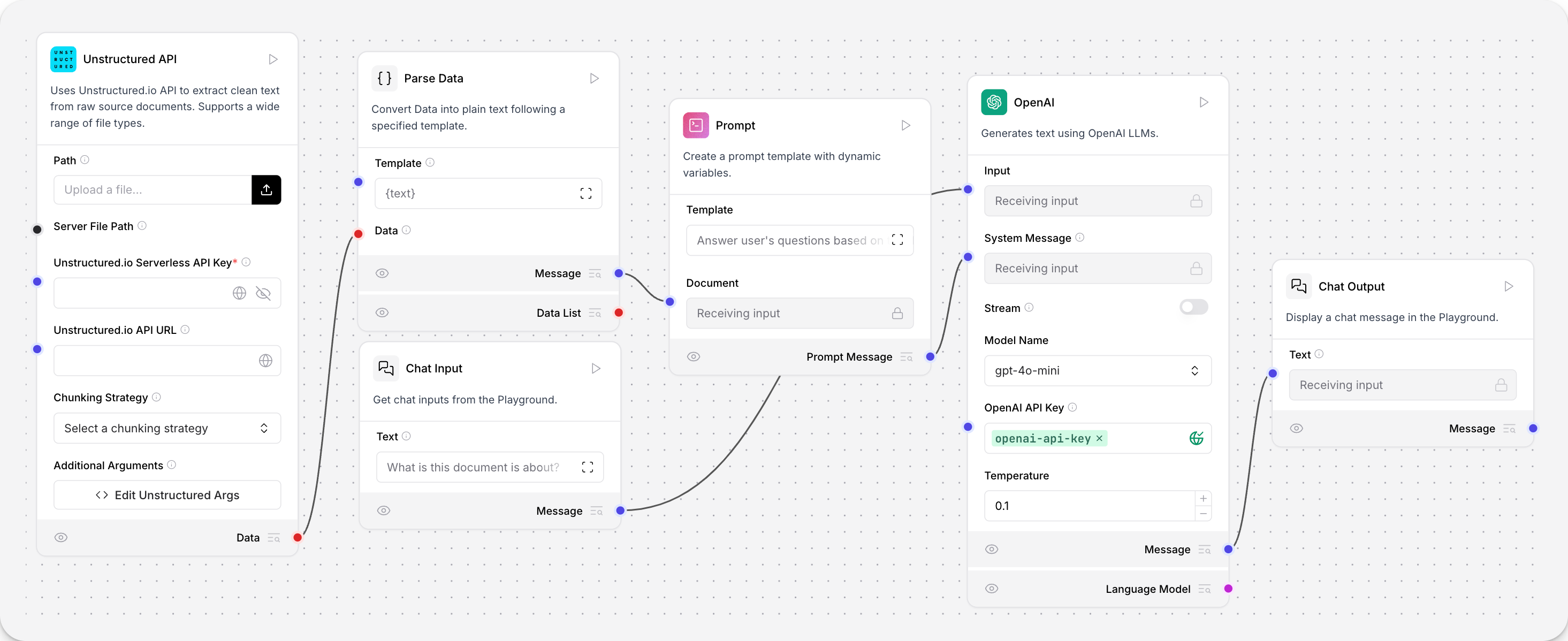Screen dimensions: 1568x641
Task: Open the Model Name gpt-4o-mini dropdown
Action: (1098, 371)
